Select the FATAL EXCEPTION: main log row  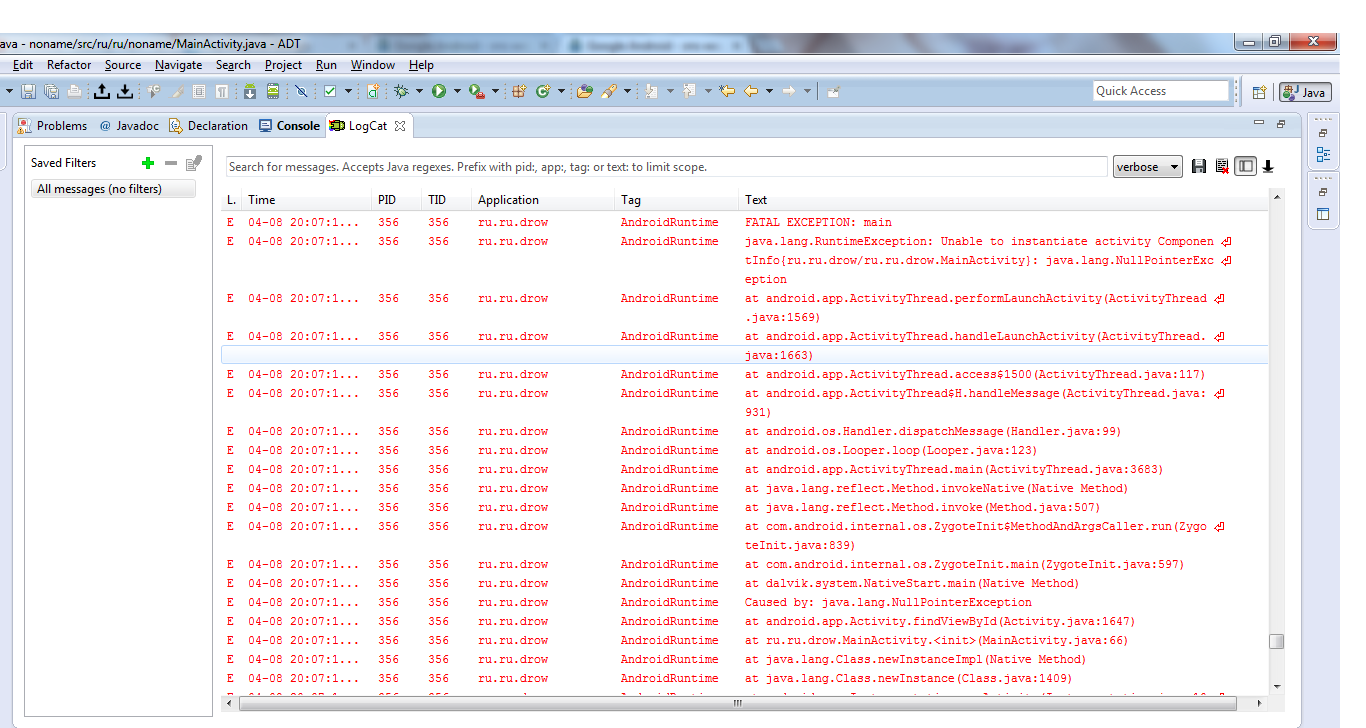(745, 222)
